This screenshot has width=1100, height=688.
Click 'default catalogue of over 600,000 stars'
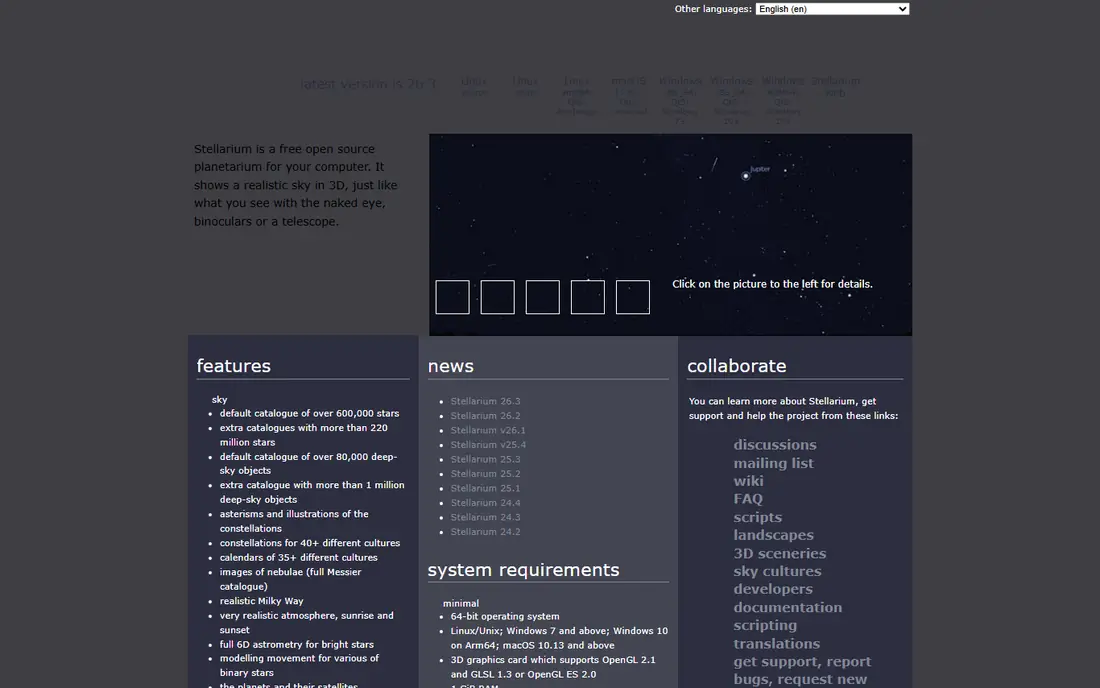point(309,413)
